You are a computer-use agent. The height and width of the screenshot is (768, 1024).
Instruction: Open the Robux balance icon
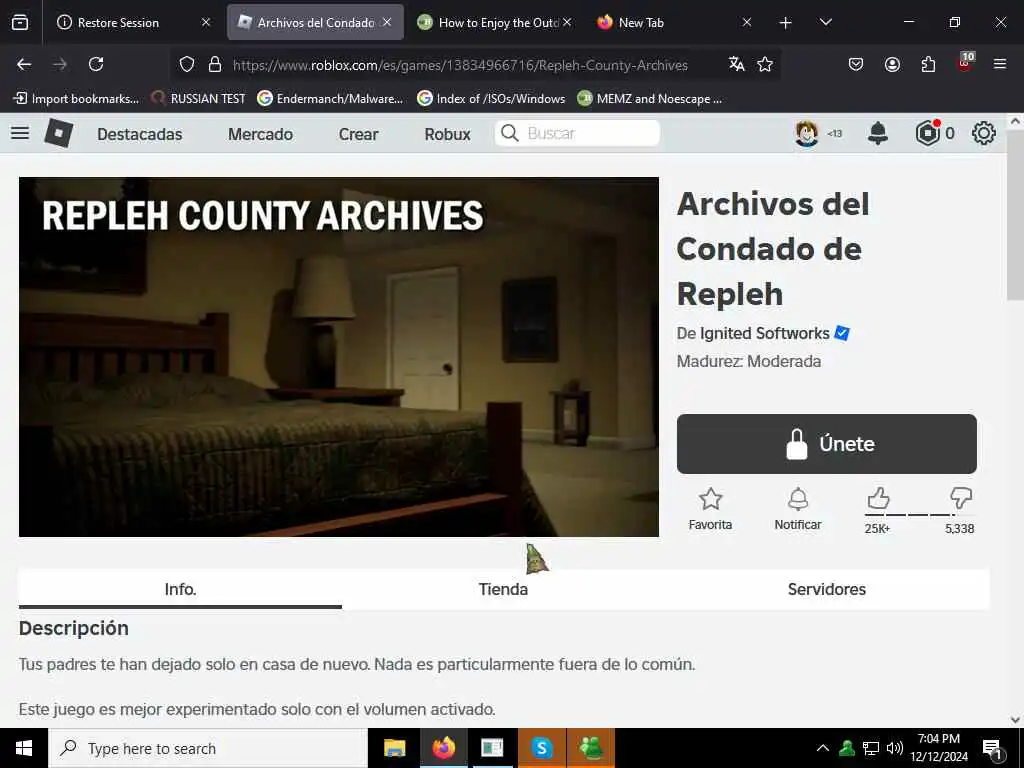[x=927, y=133]
